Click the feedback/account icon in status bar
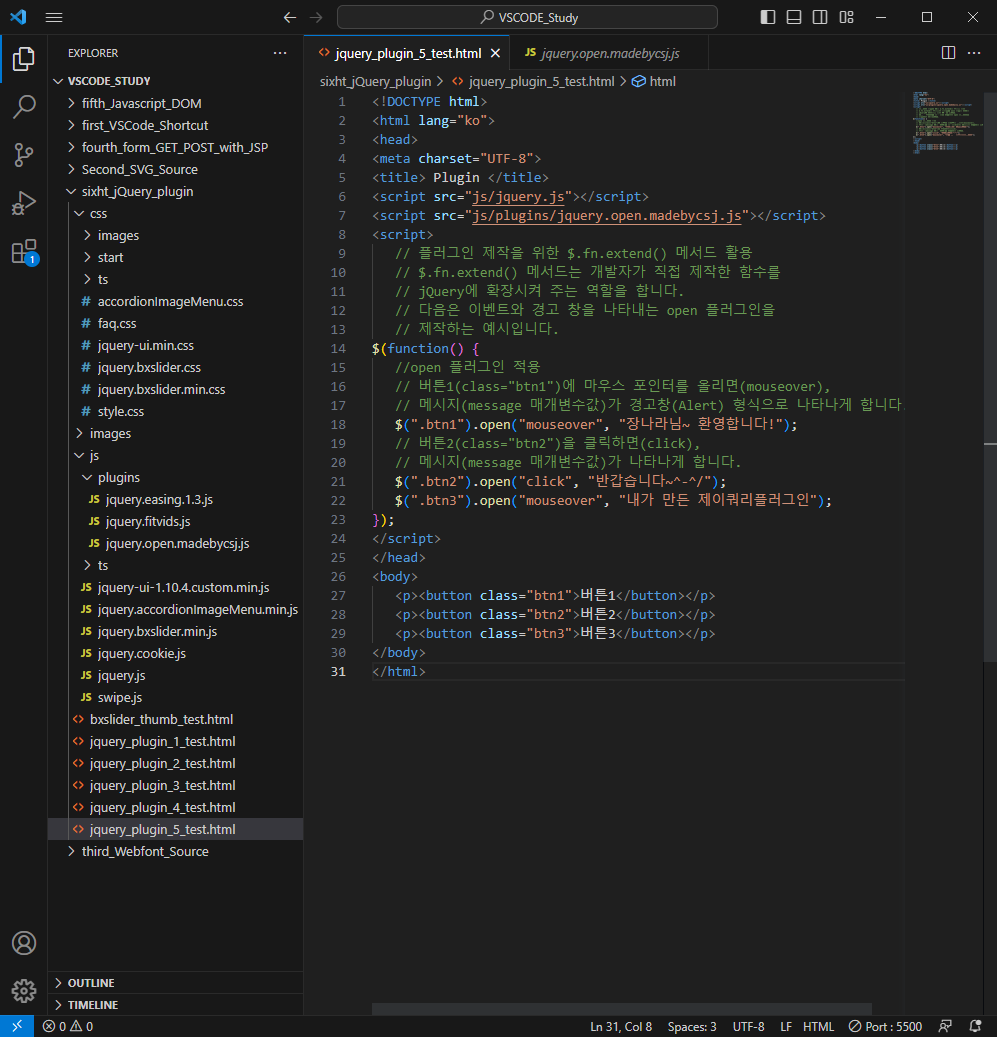The height and width of the screenshot is (1037, 997). [945, 1026]
